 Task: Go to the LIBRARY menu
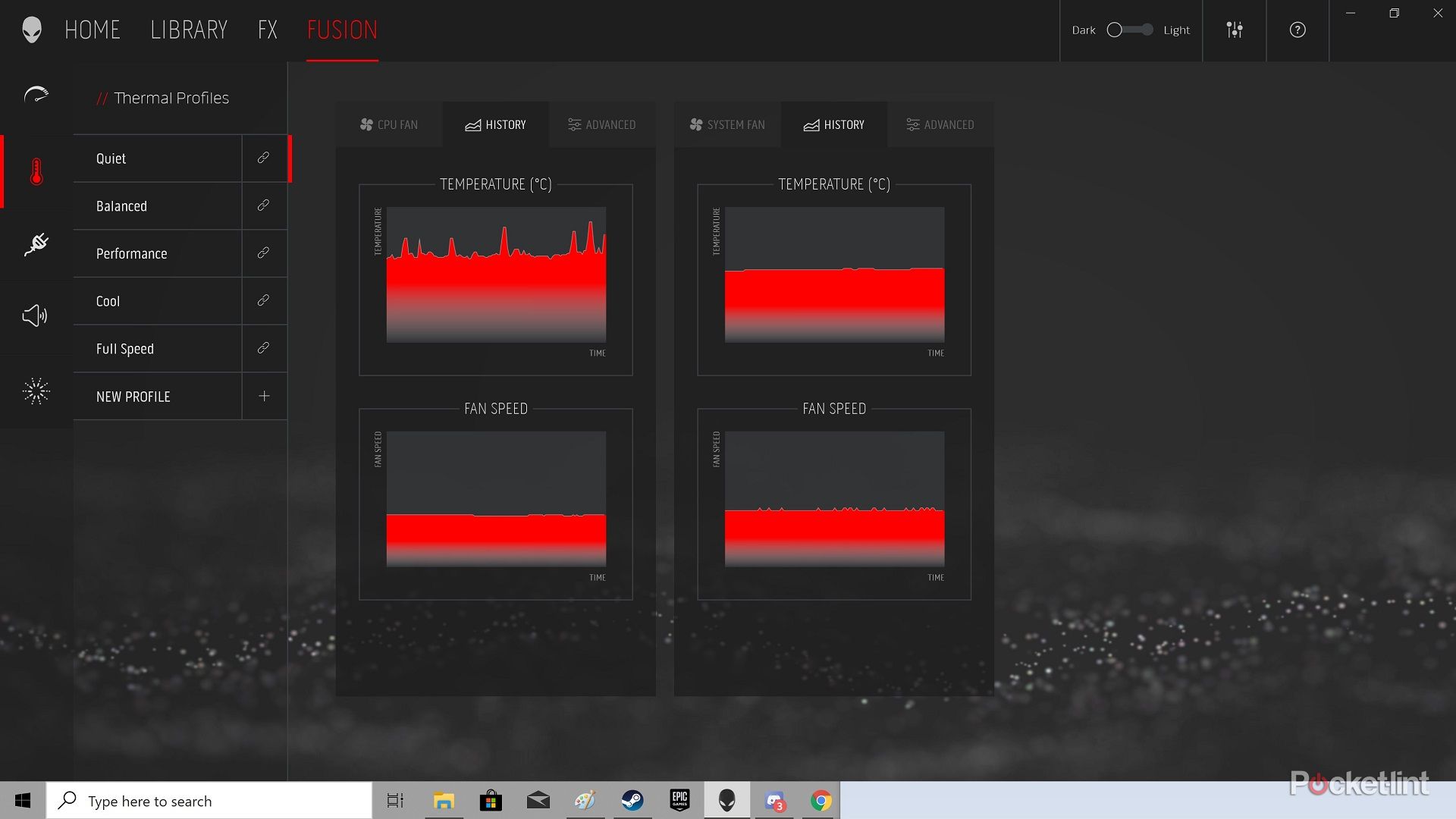pos(189,30)
